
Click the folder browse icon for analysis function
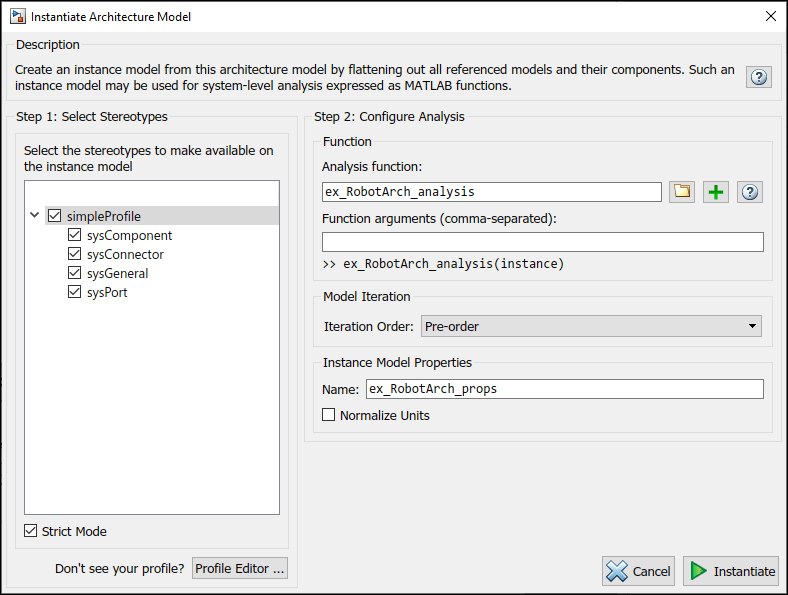(683, 192)
